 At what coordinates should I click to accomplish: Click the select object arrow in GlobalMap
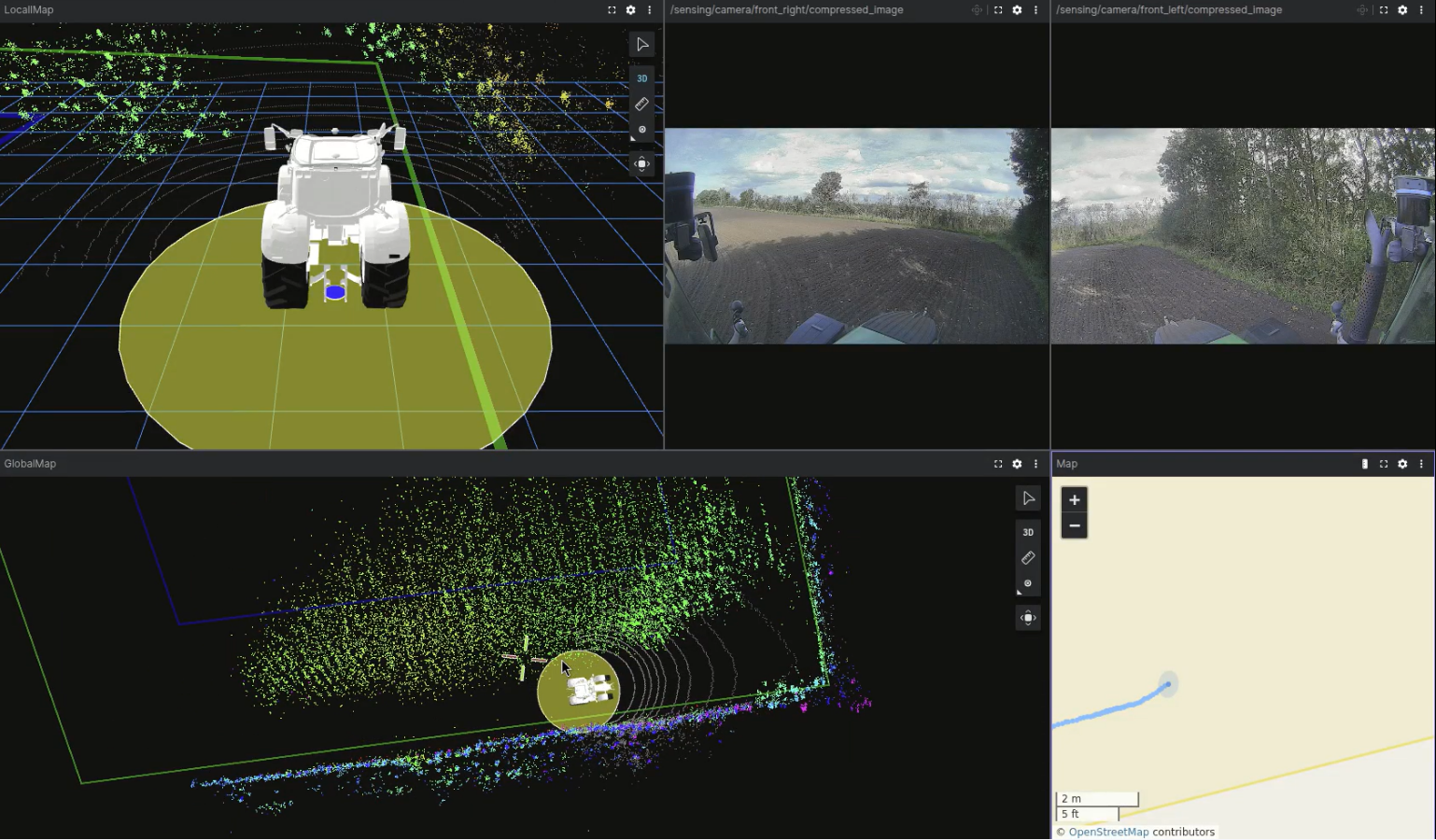coord(1028,498)
